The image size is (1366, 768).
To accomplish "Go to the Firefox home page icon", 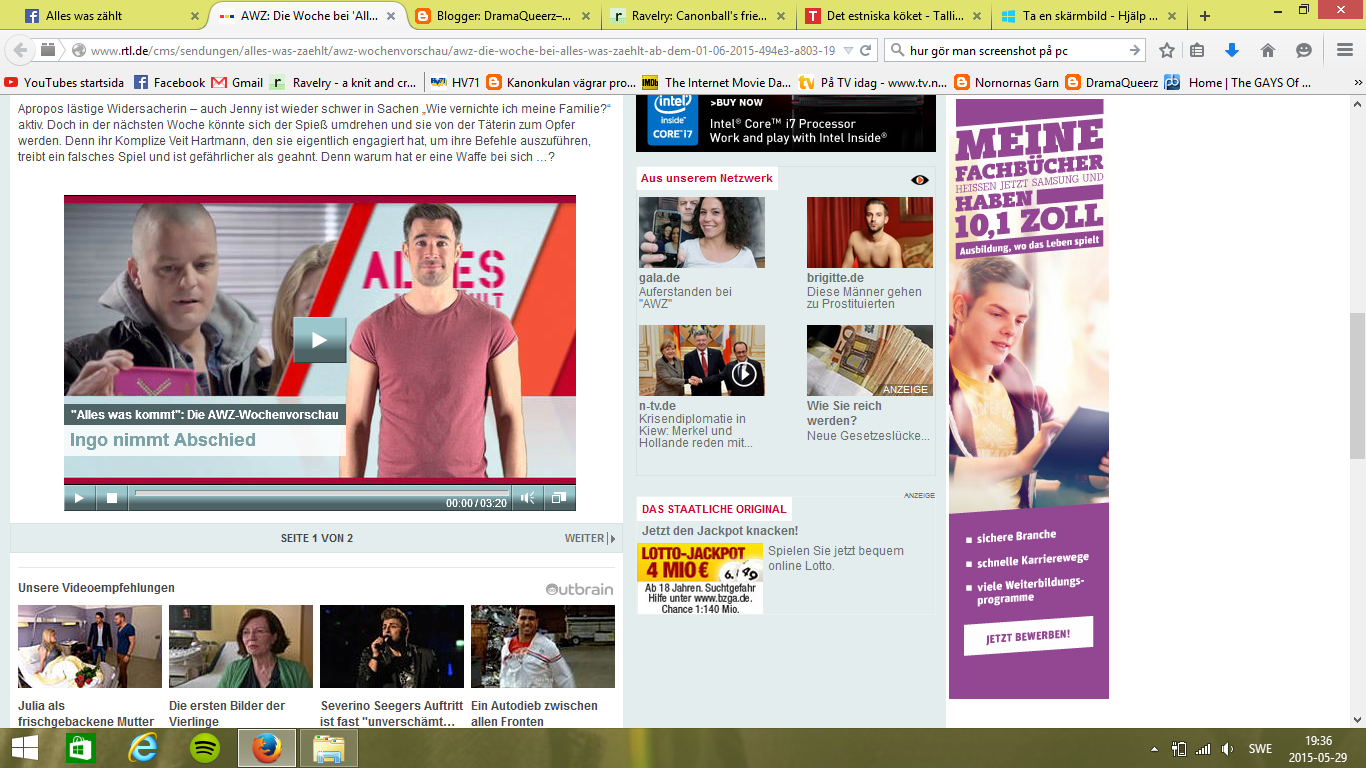I will click(x=1267, y=50).
